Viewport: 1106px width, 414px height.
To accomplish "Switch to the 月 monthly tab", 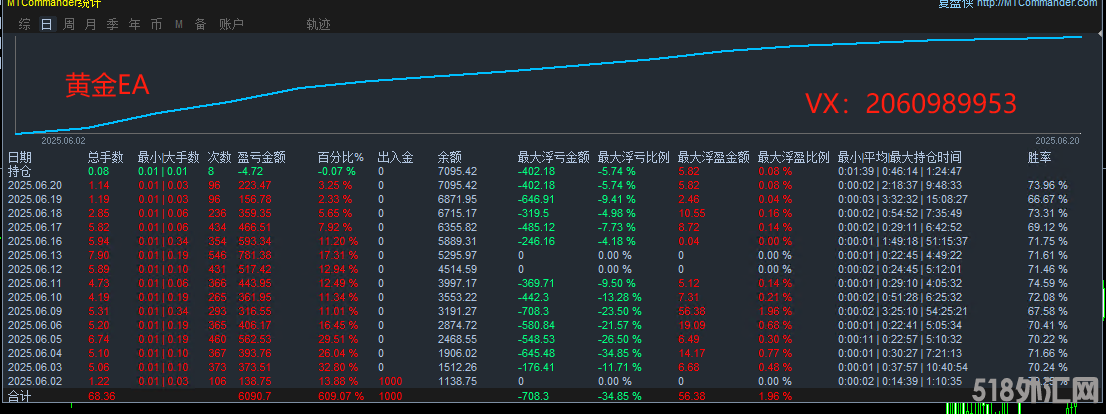I will point(90,25).
